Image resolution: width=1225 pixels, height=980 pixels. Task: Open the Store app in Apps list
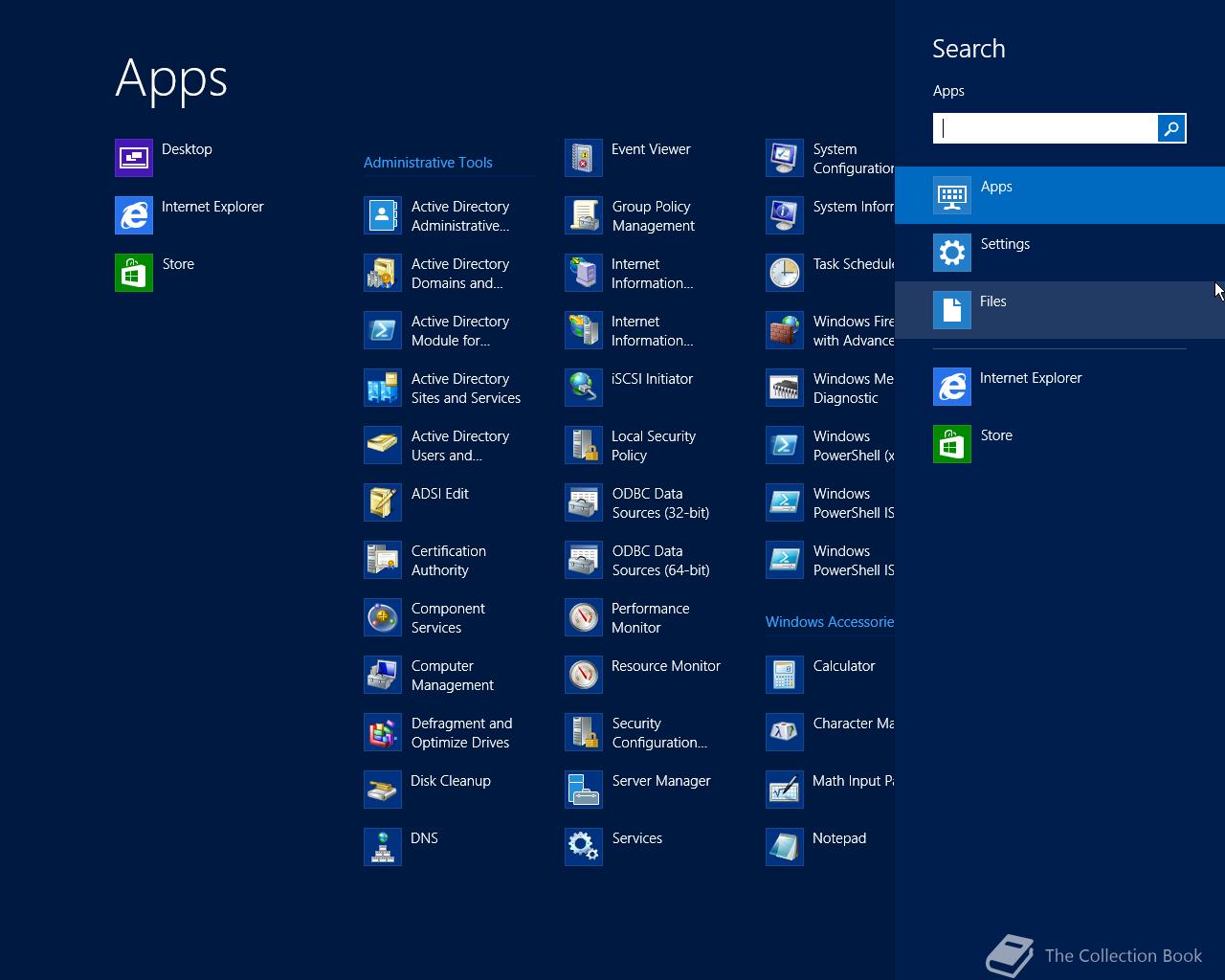tap(134, 273)
